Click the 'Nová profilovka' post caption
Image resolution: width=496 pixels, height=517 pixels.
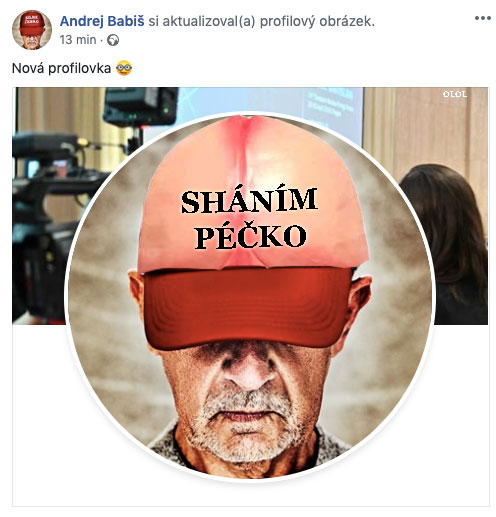[61, 68]
